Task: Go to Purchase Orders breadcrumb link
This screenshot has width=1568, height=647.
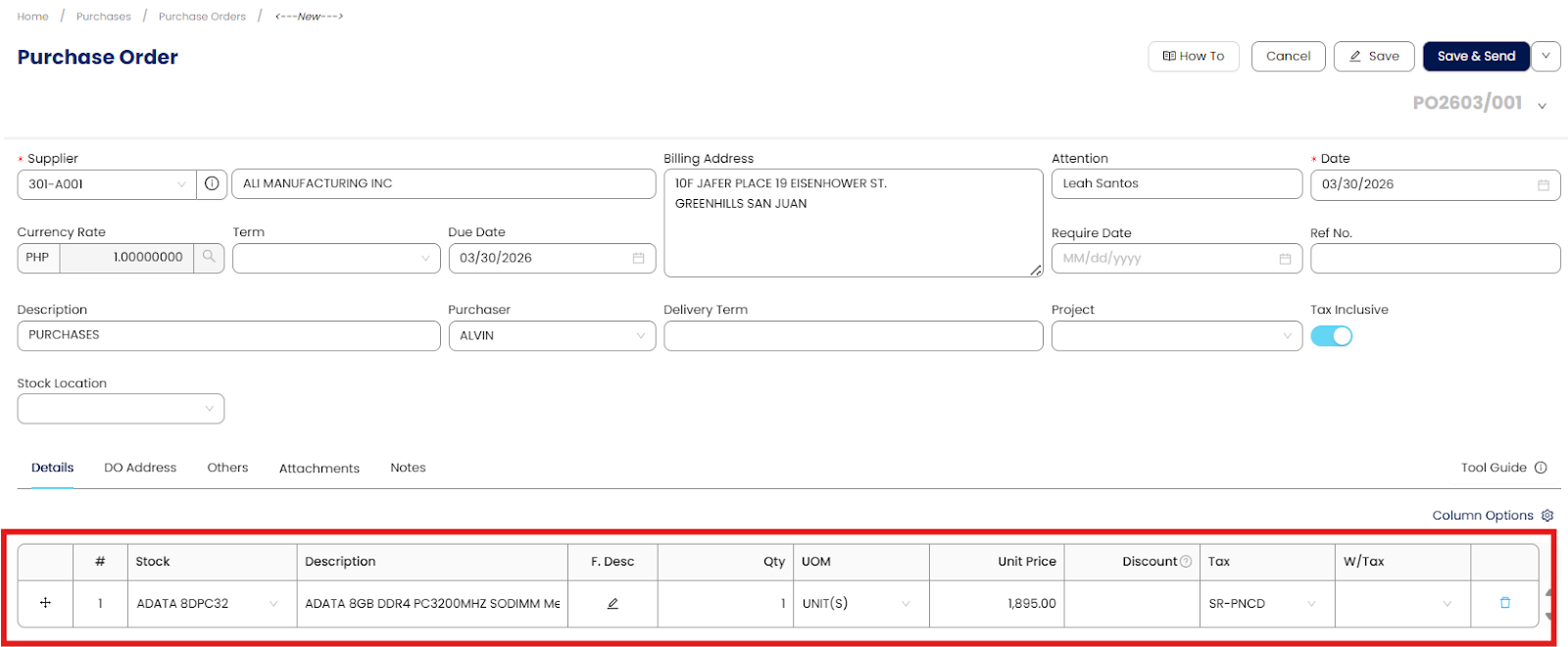Action: pos(202,17)
